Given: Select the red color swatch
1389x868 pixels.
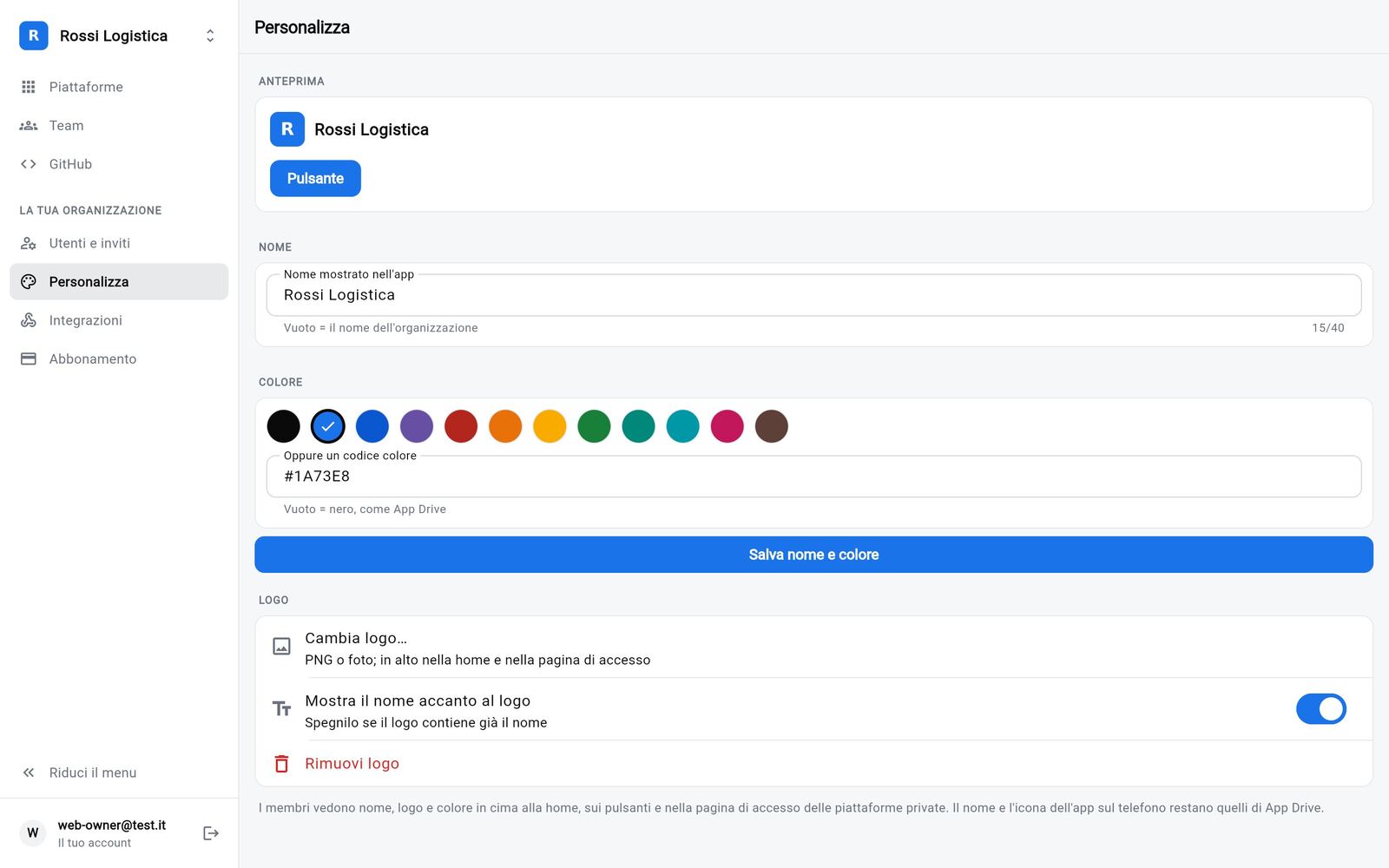Looking at the screenshot, I should [461, 426].
